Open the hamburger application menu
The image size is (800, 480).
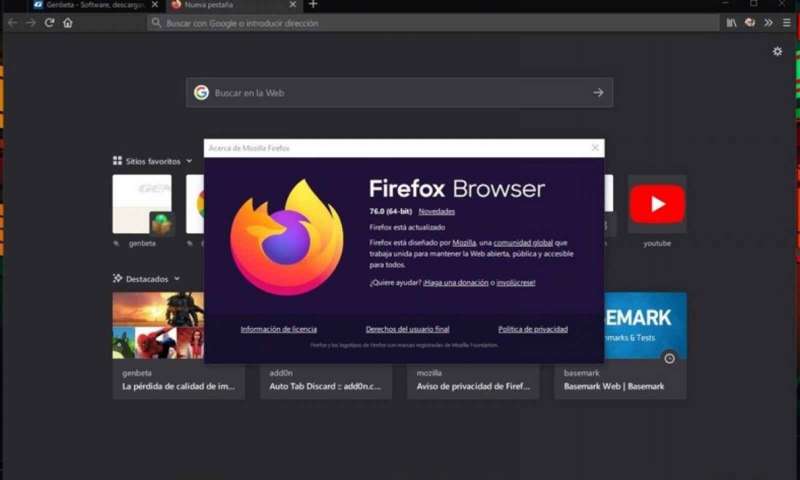click(x=787, y=23)
